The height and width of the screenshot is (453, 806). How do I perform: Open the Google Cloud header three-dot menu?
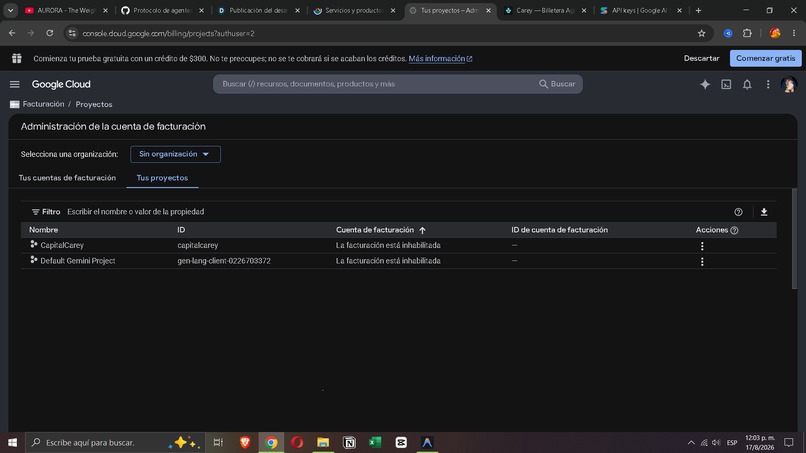pos(768,84)
